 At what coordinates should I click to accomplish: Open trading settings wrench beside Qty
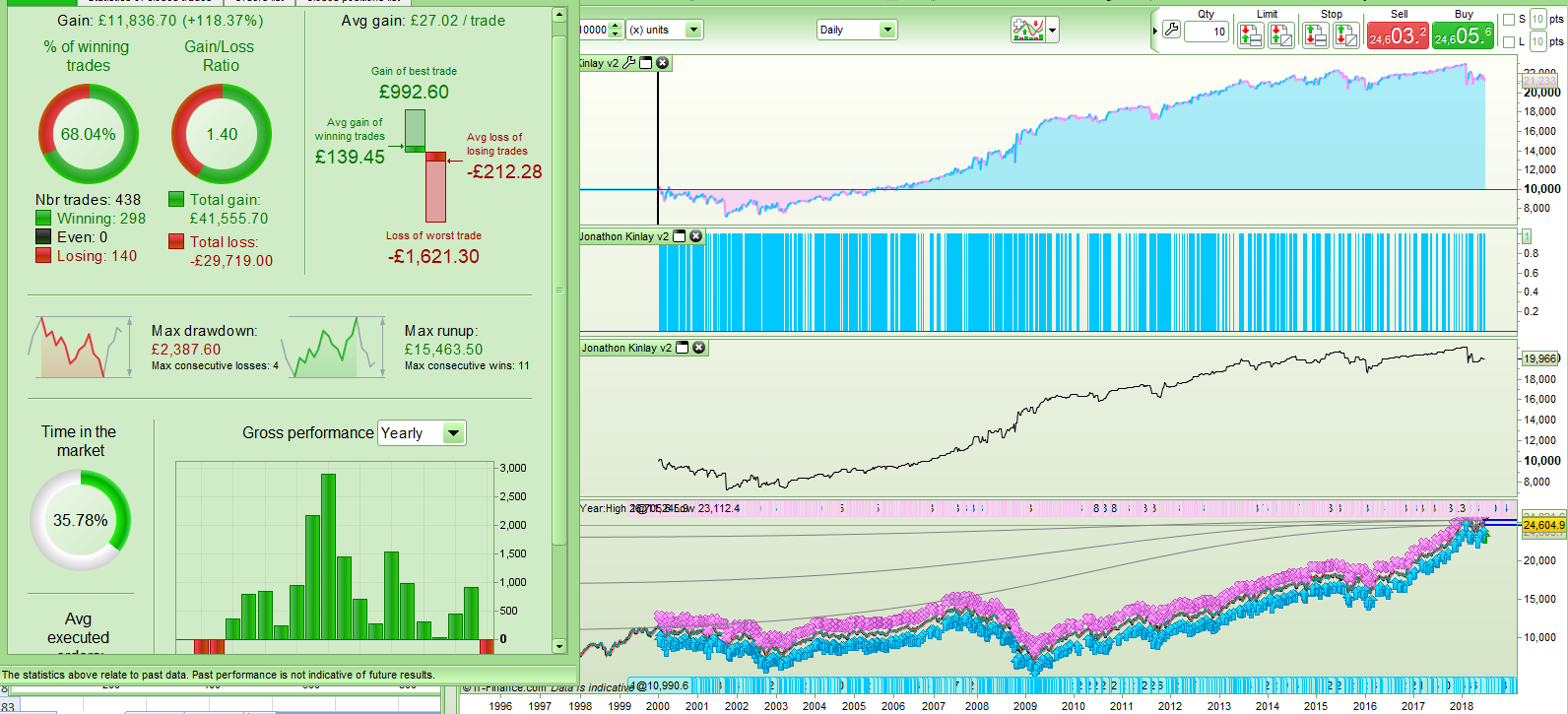(x=1171, y=31)
